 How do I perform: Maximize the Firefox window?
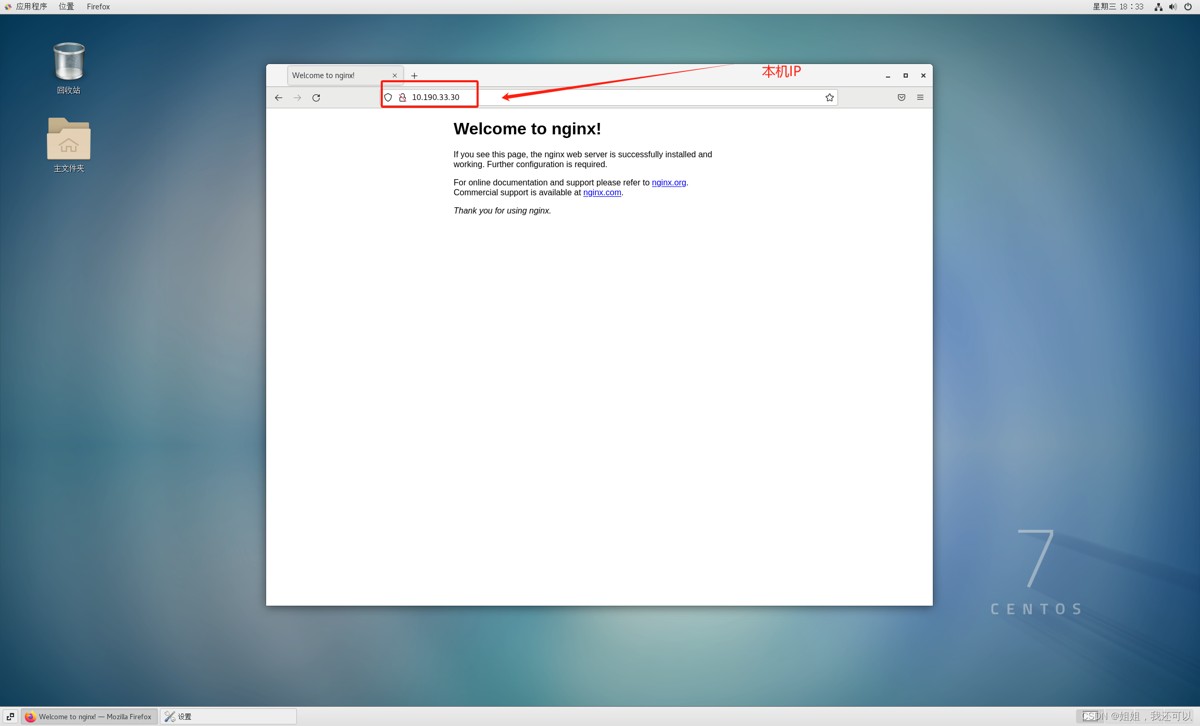coord(906,76)
